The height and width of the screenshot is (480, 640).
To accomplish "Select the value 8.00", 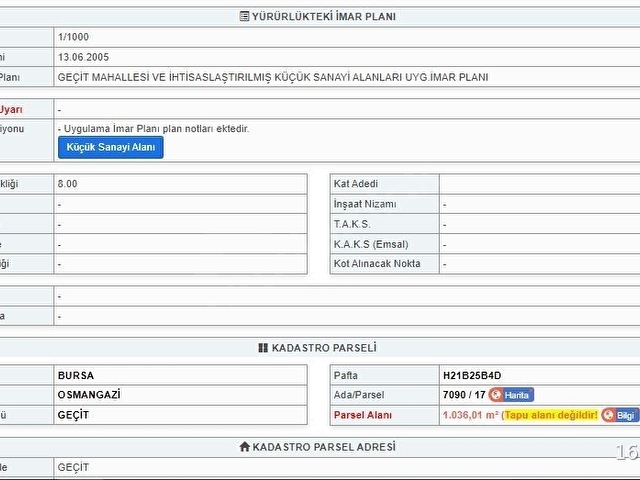I will pos(67,184).
